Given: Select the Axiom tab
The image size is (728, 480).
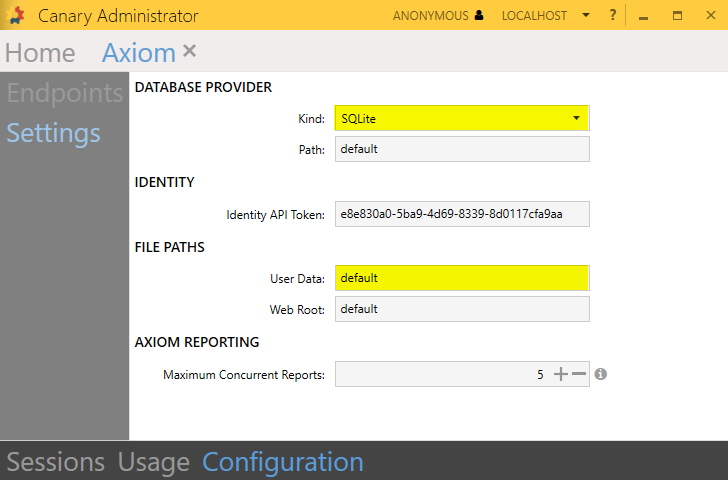Looking at the screenshot, I should (x=138, y=53).
